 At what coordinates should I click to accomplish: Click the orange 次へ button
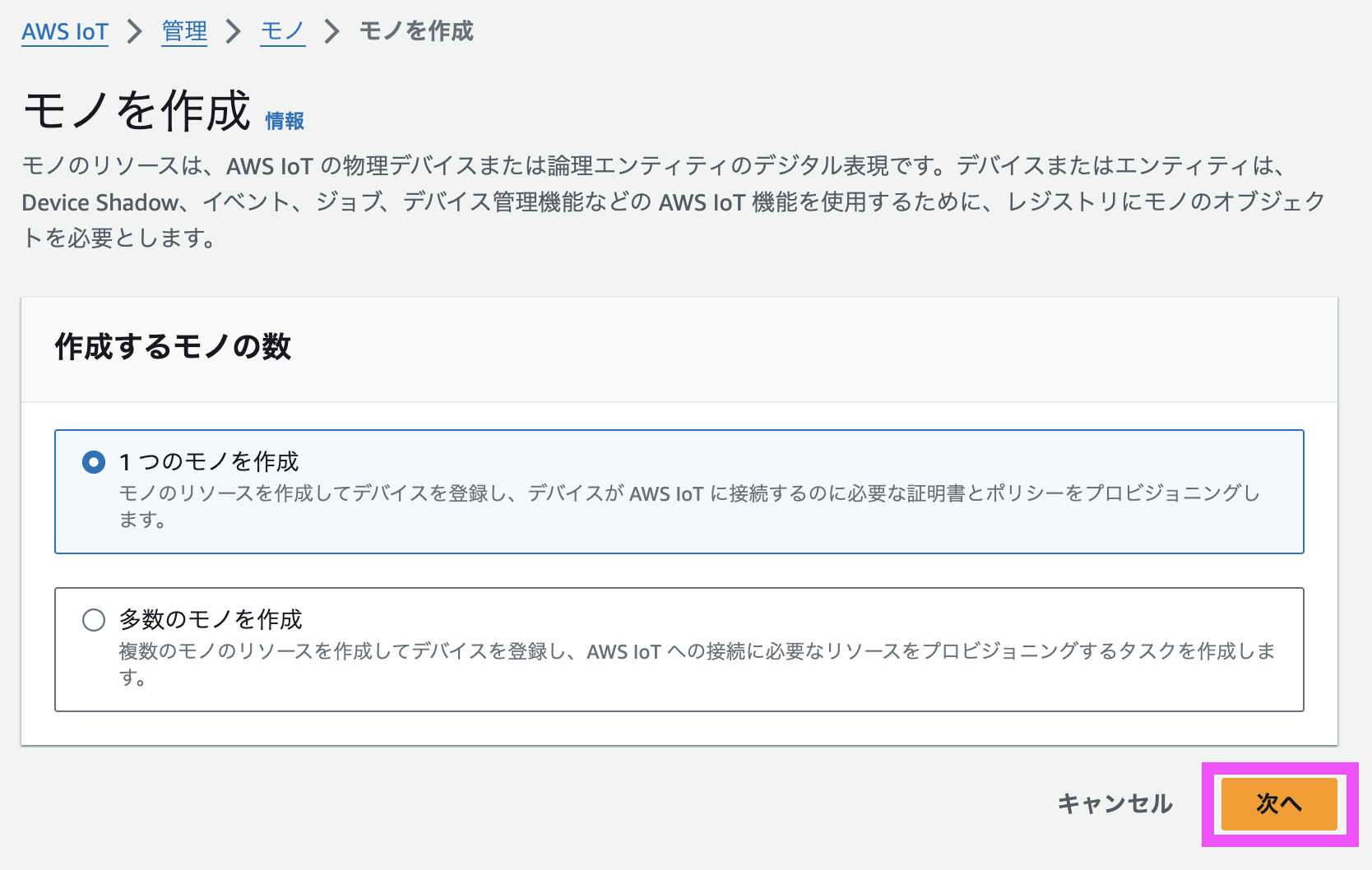tap(1279, 803)
